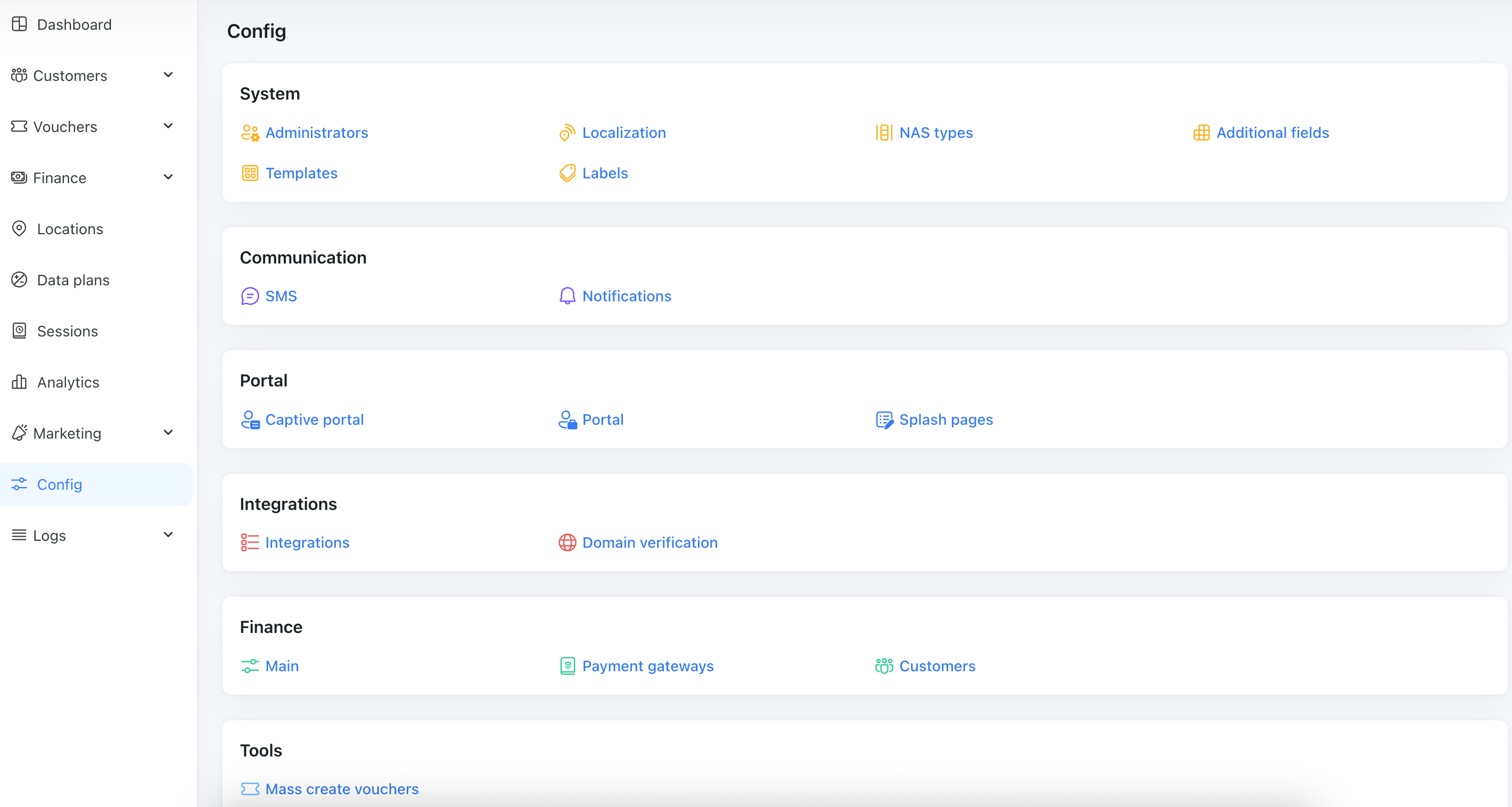This screenshot has height=807, width=1512.
Task: Expand the Logs sidebar chevron
Action: pyautogui.click(x=168, y=536)
